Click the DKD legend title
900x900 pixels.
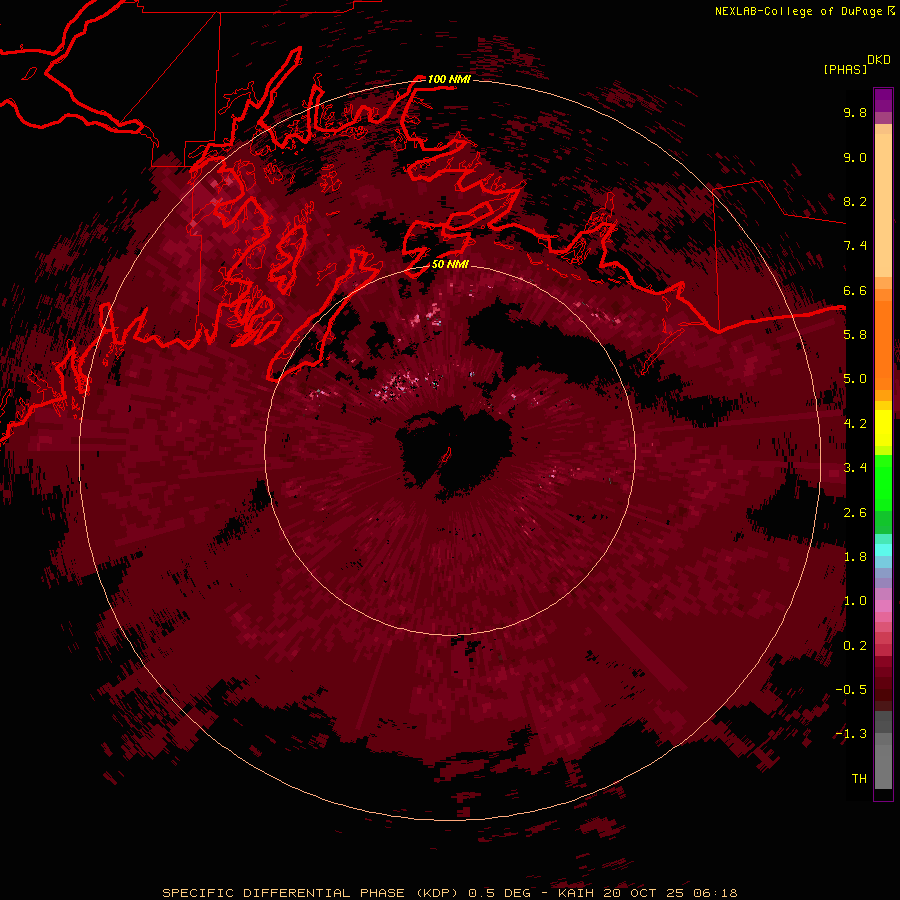[878, 60]
